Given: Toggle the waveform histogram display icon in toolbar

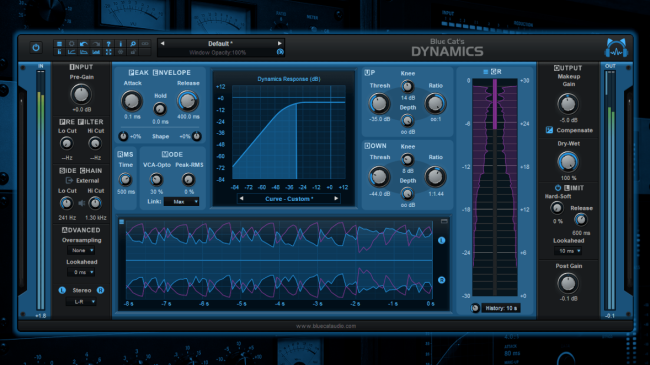Looking at the screenshot, I should (96, 52).
